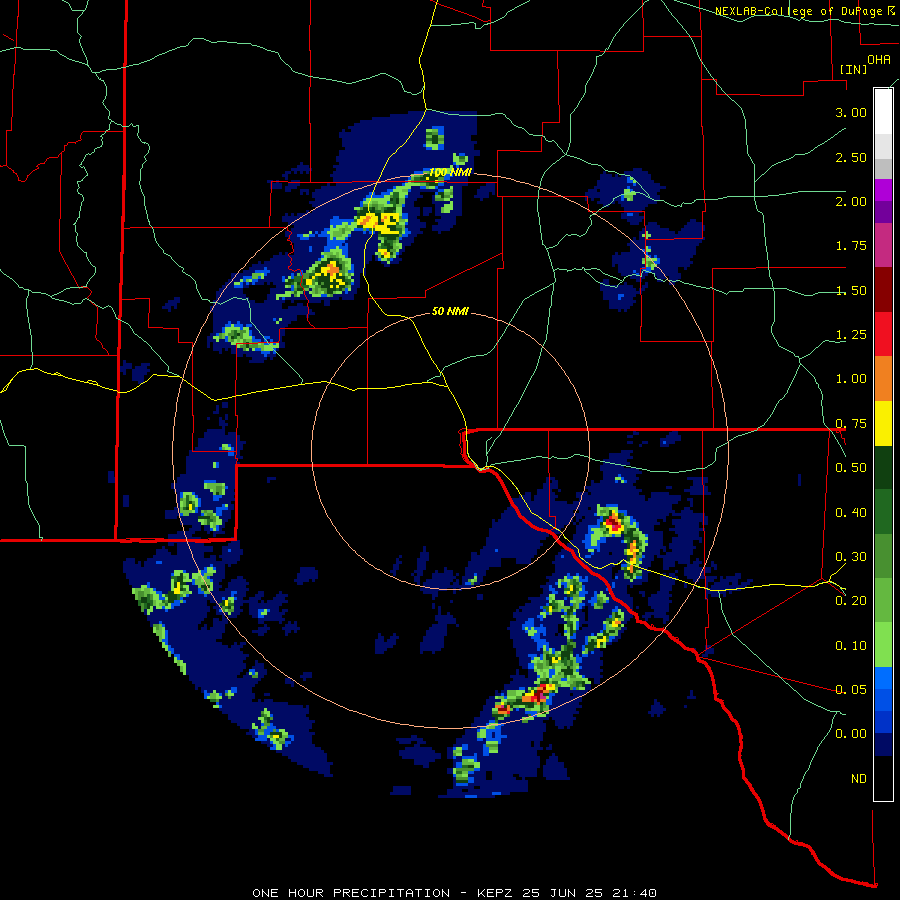
Task: Pick the magenta legend swatch near 2.00
Action: pos(883,191)
